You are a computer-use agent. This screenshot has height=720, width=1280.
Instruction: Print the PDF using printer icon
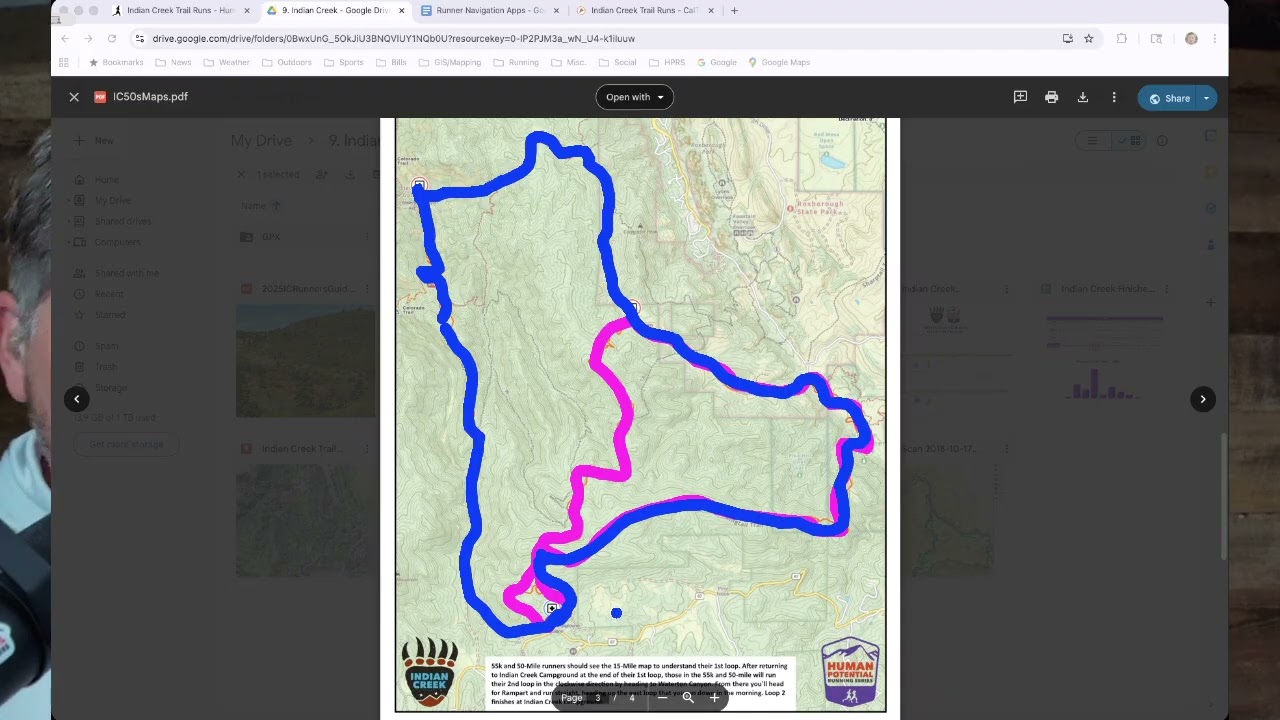1051,97
